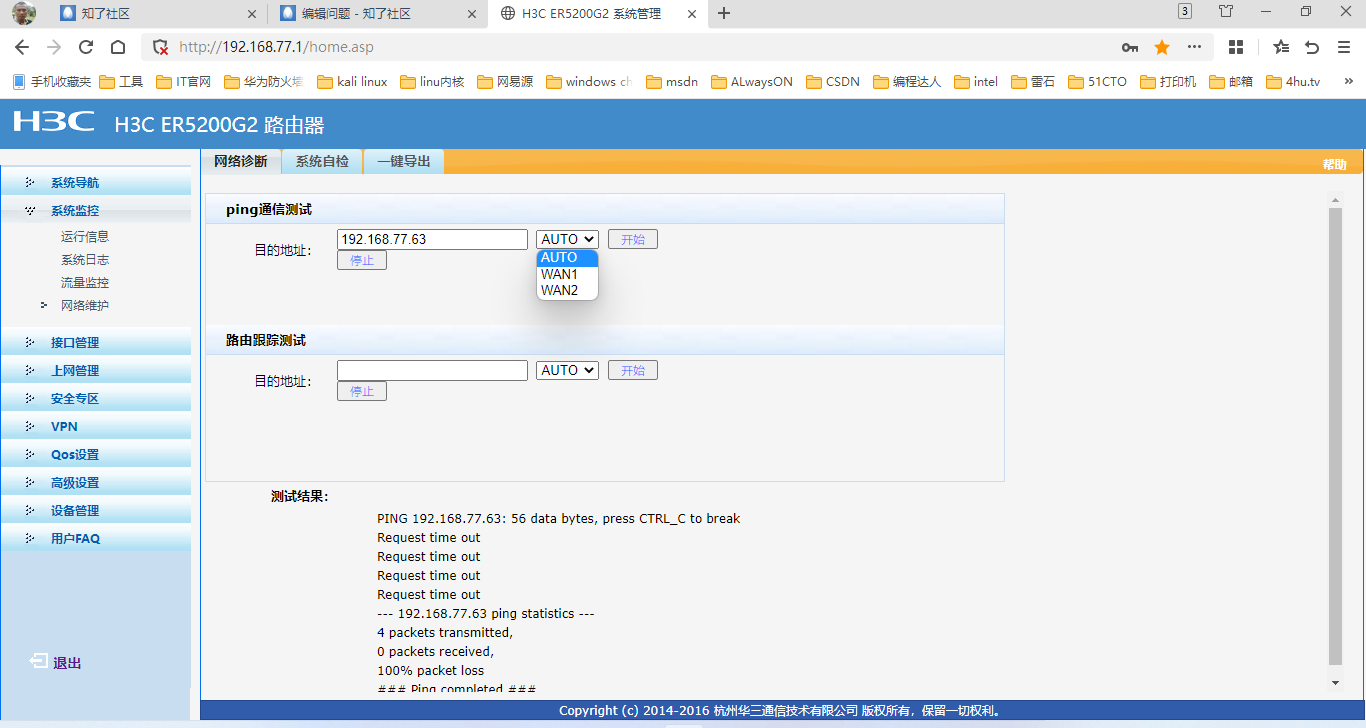Open the 系统自检 tab

[x=322, y=161]
